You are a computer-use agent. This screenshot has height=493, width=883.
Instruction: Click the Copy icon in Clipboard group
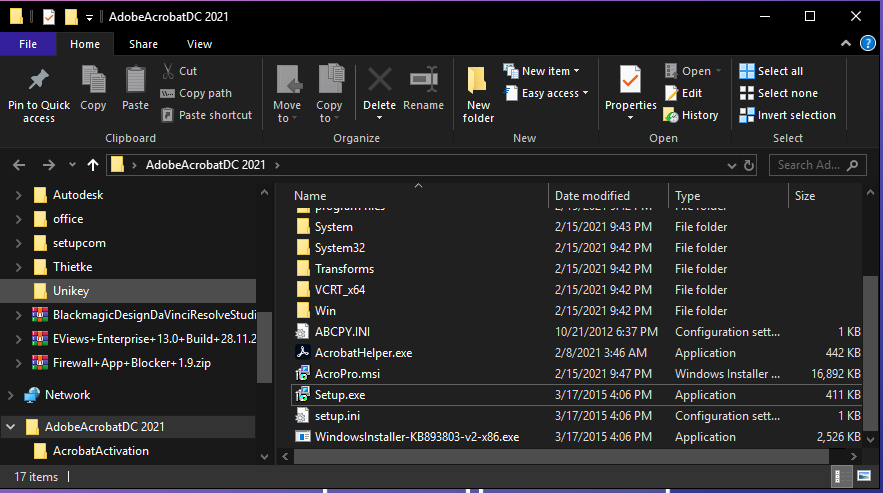pyautogui.click(x=93, y=79)
